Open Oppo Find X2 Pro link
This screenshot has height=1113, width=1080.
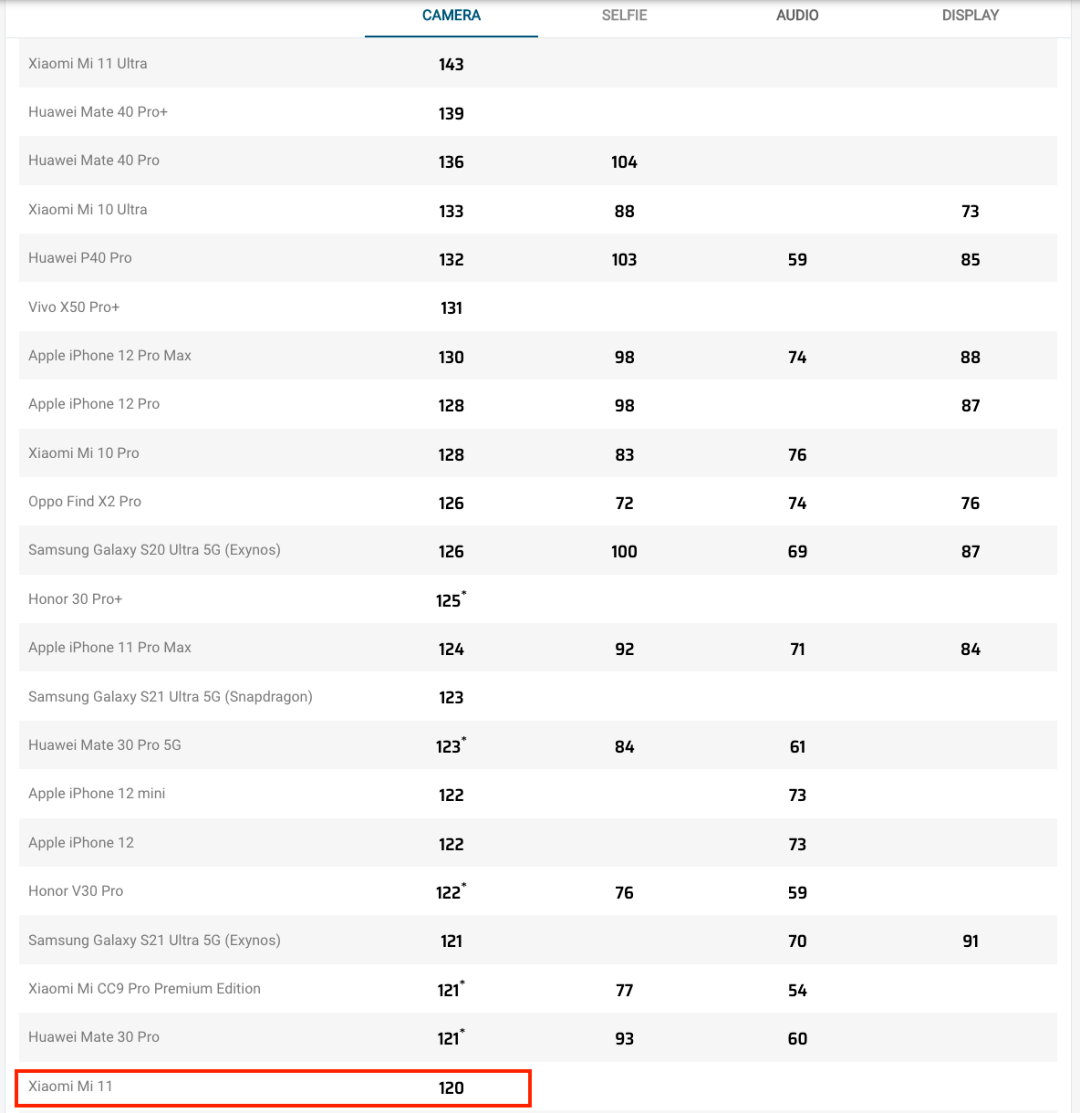click(84, 502)
